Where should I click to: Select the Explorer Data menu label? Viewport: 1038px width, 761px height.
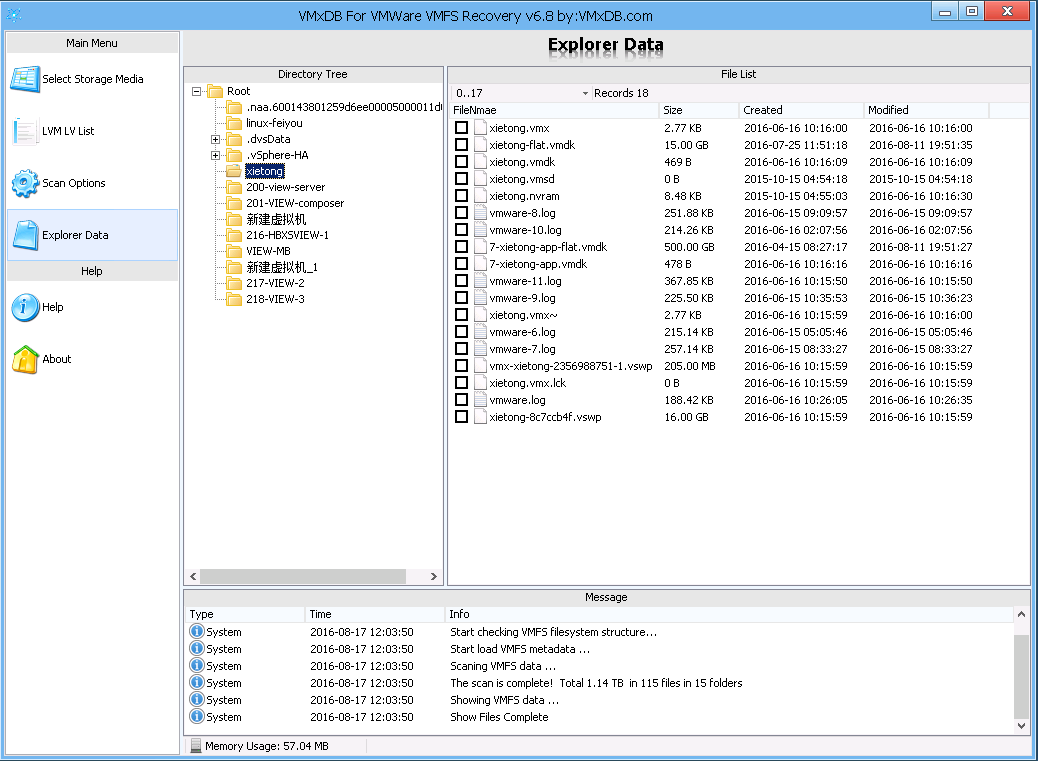(x=75, y=235)
